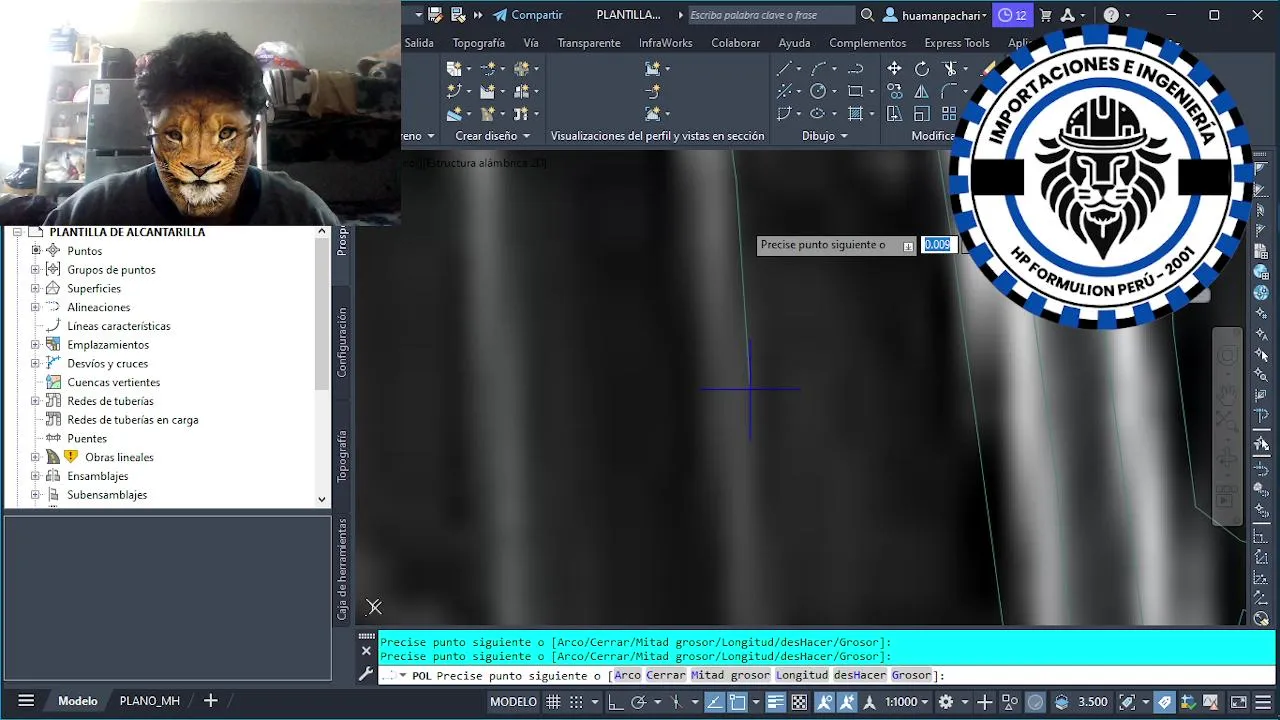Toggle the drawing grid display
1280x720 pixels.
[553, 702]
